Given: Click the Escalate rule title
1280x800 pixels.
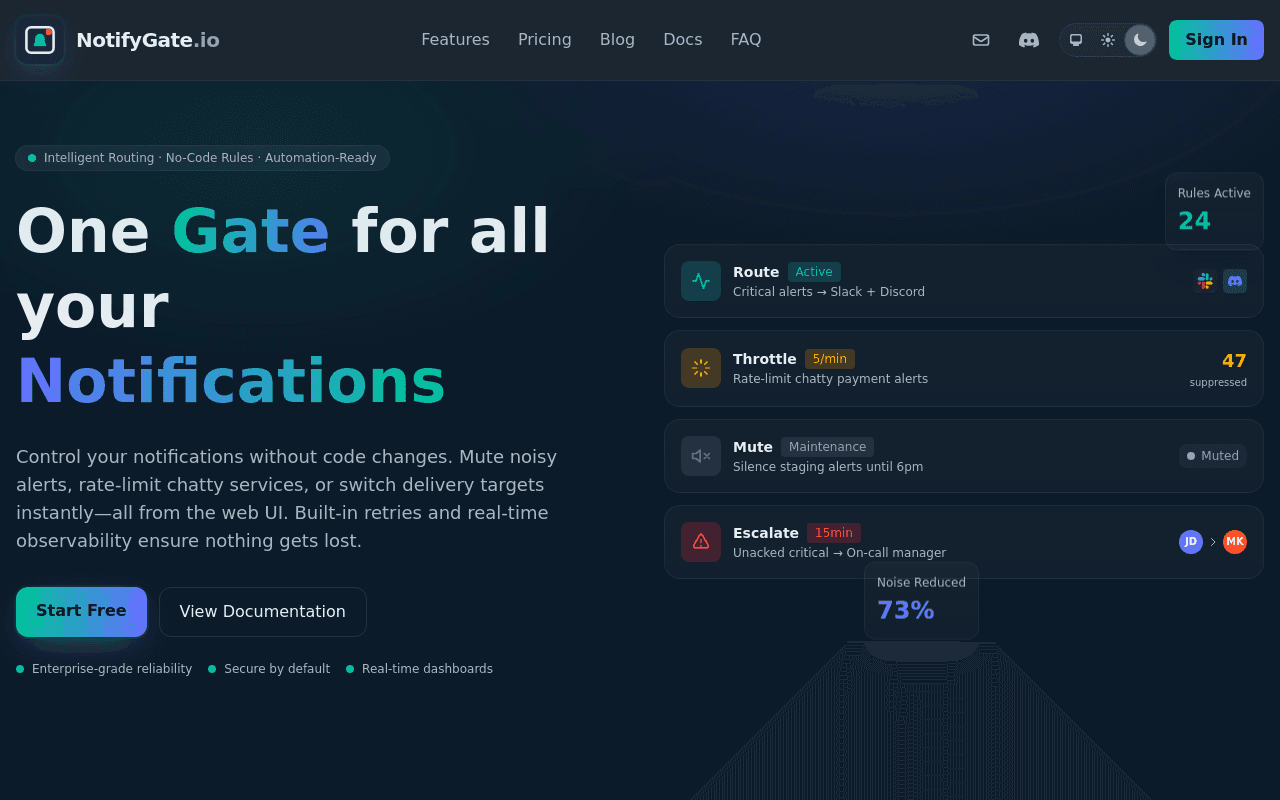Looking at the screenshot, I should 766,533.
